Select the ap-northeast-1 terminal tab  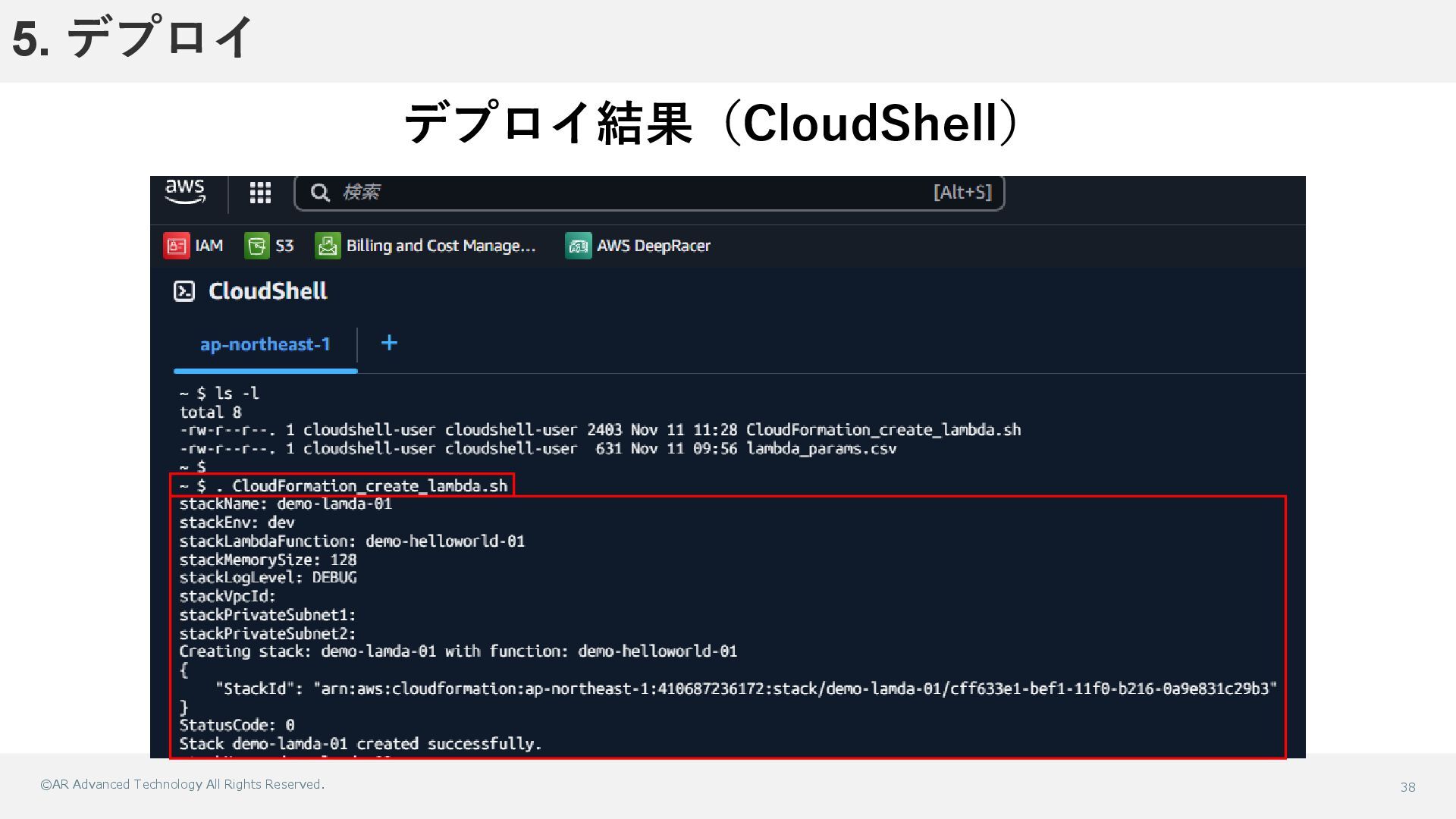coord(265,344)
